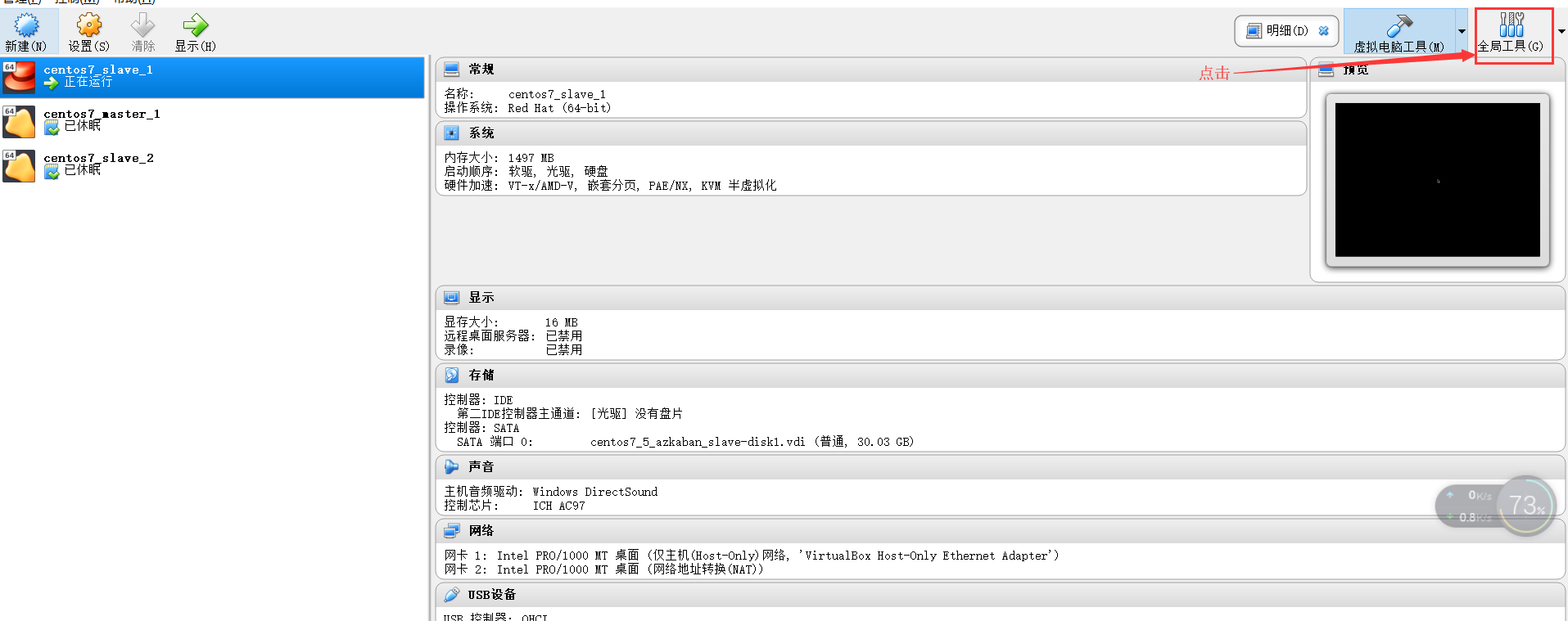Viewport: 1568px width, 621px height.
Task: Click running-state arrow icon under centos7_slave_1
Action: [x=52, y=83]
